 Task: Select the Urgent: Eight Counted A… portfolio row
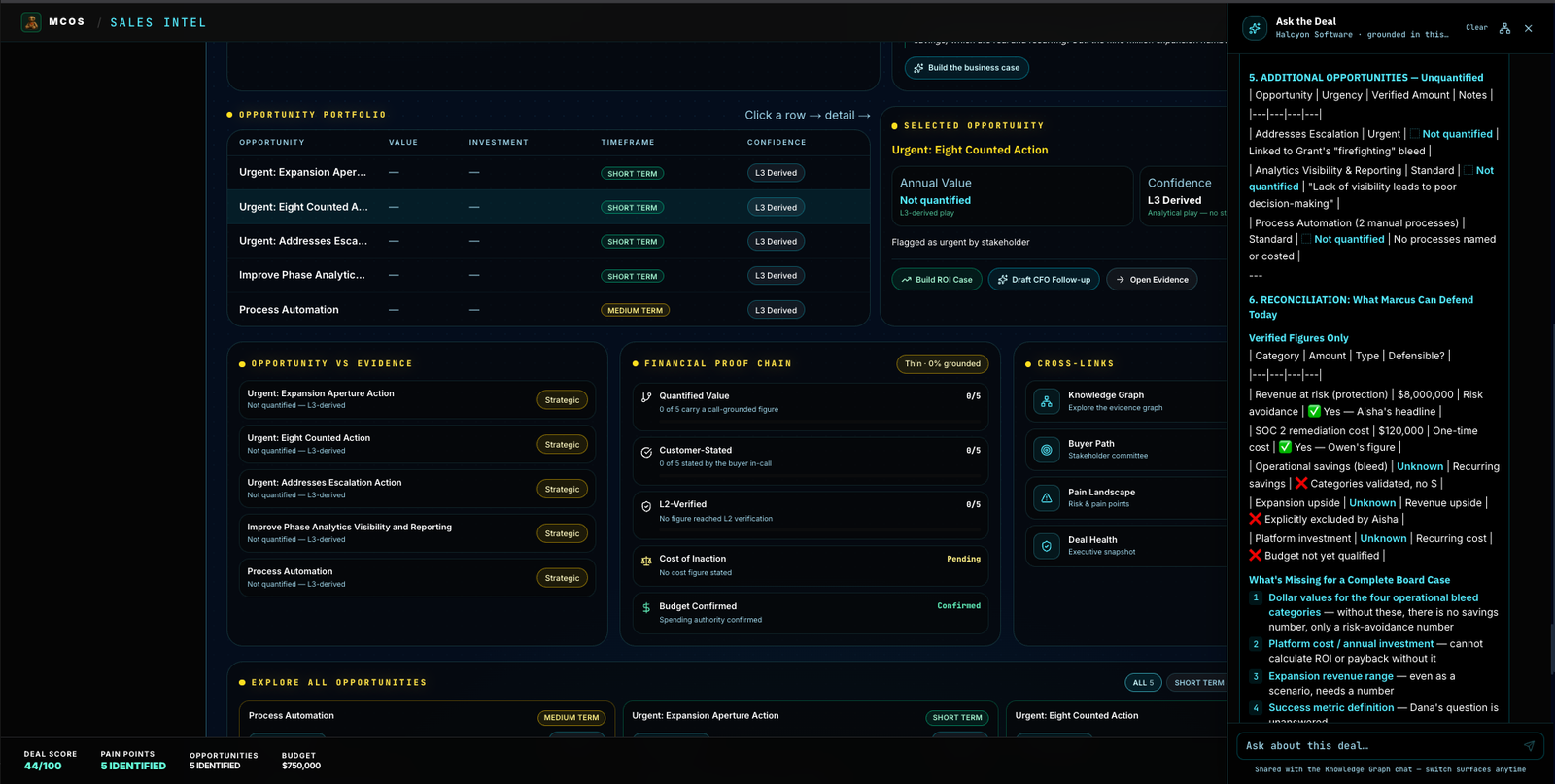548,207
